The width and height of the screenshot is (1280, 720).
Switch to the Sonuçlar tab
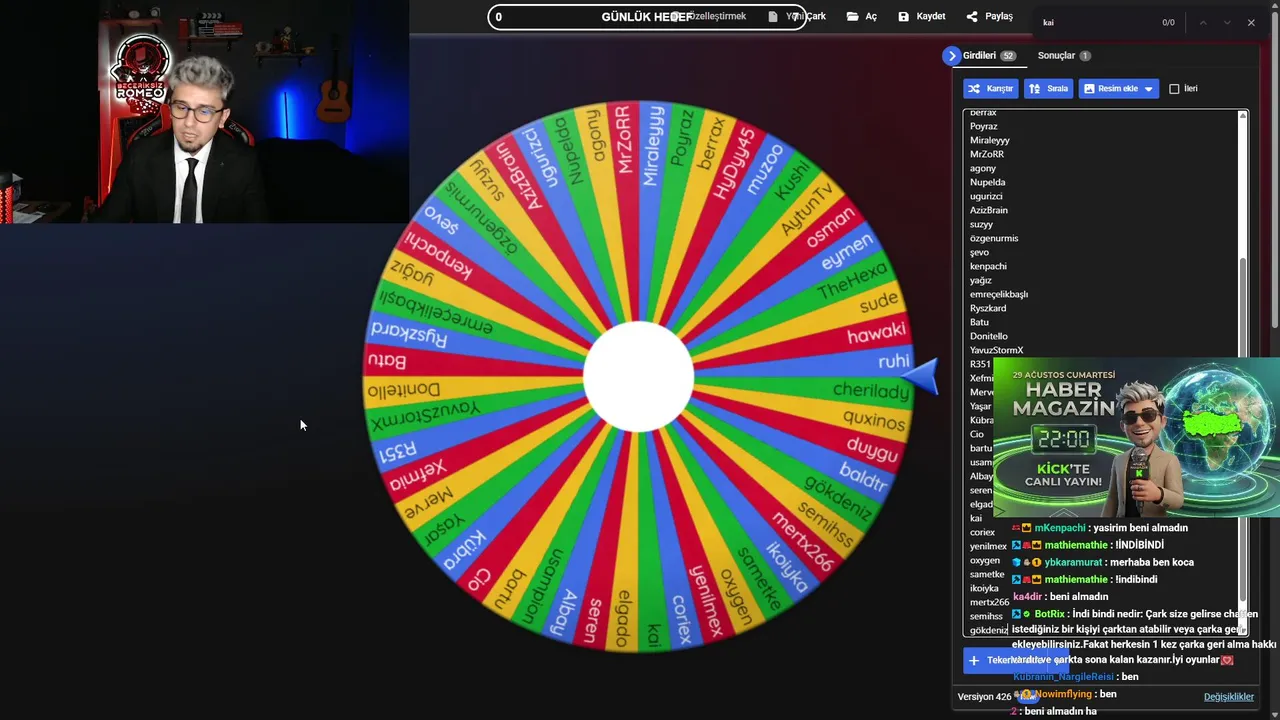[x=1064, y=56]
